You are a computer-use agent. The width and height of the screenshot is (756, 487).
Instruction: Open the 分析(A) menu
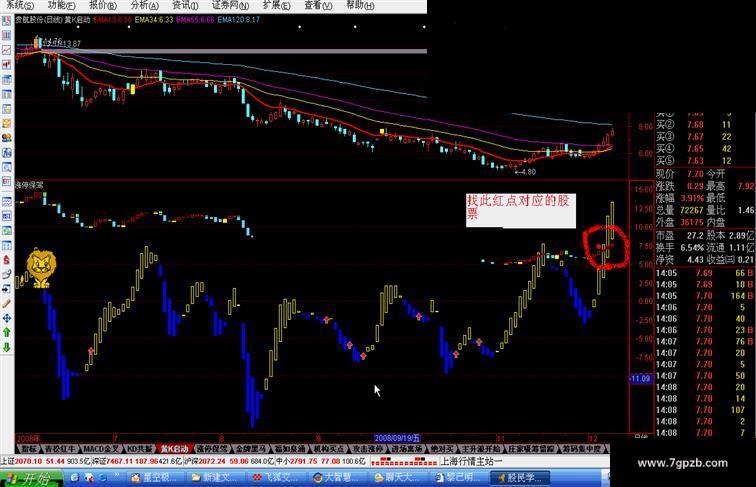tap(145, 5)
